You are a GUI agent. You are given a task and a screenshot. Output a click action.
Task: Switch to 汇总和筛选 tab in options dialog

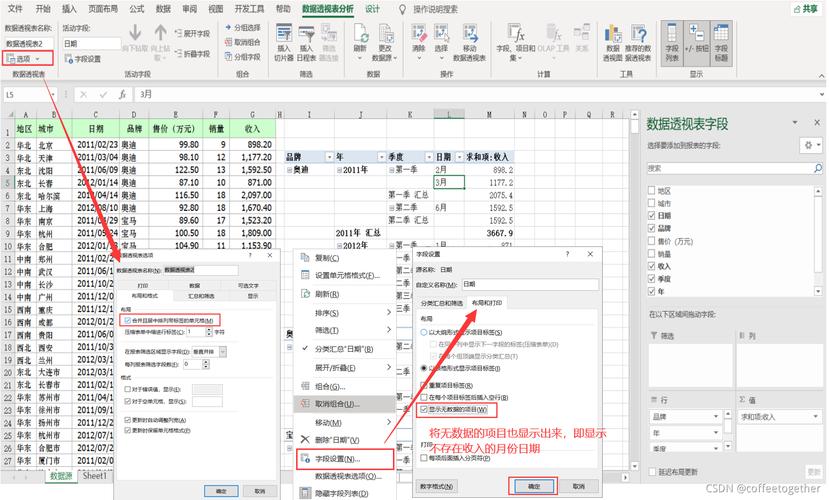(x=201, y=296)
